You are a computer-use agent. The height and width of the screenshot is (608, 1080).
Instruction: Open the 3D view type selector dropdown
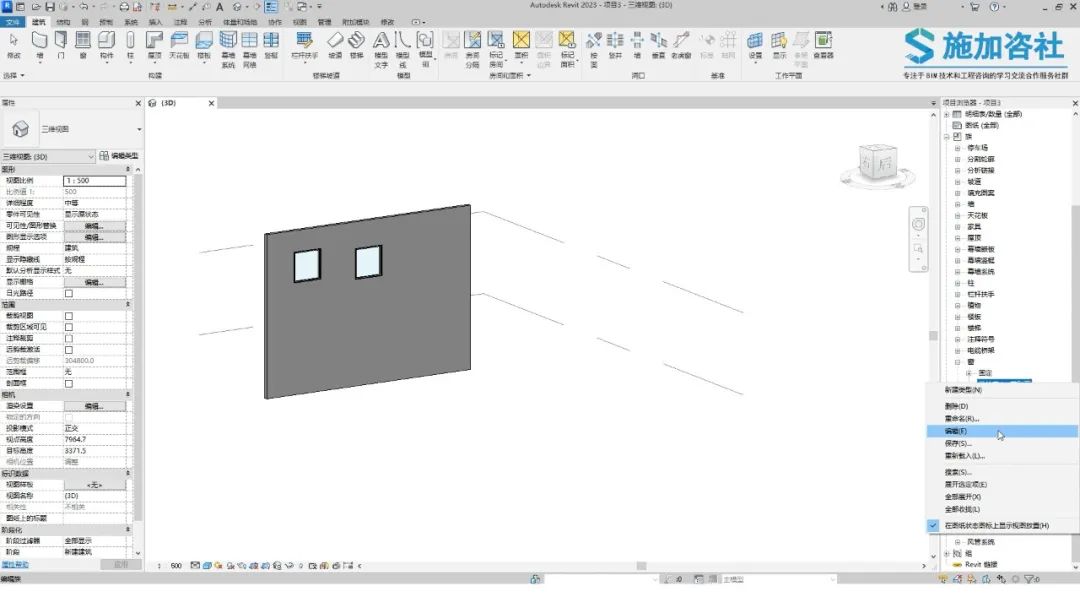(x=90, y=157)
